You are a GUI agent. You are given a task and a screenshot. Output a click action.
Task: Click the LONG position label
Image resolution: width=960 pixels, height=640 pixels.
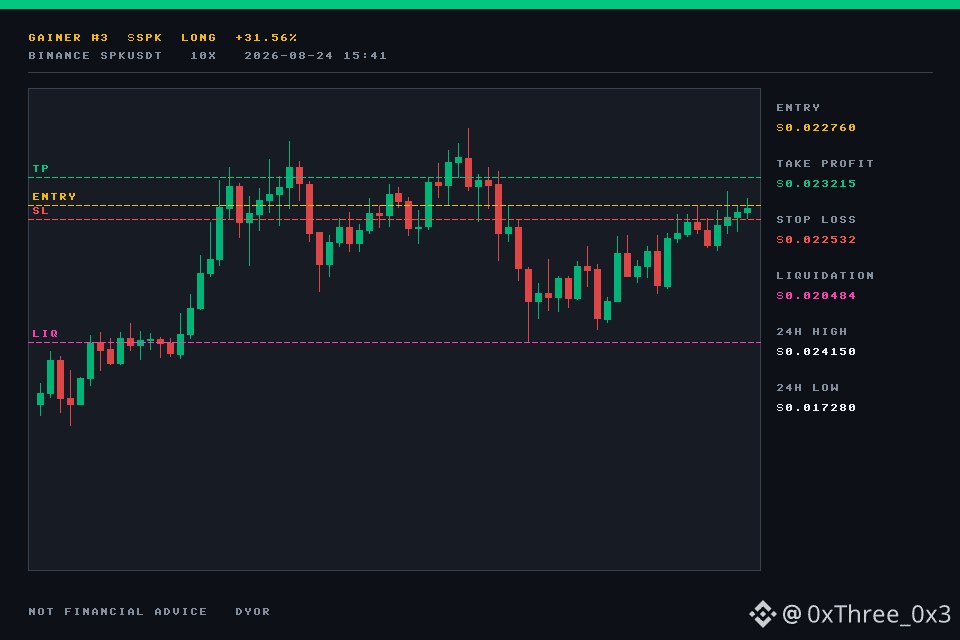[x=198, y=37]
